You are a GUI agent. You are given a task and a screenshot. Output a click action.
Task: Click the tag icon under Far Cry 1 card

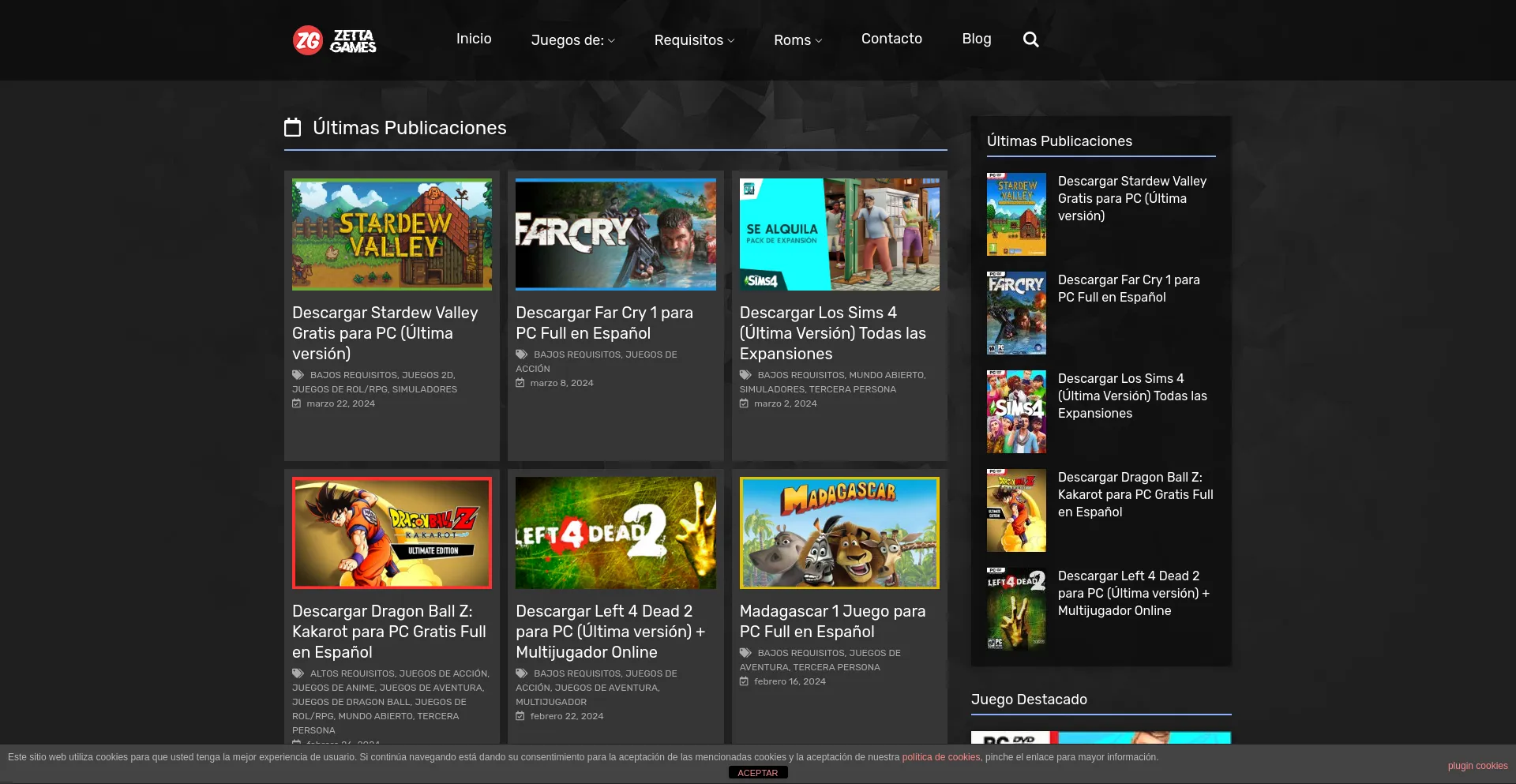(522, 354)
